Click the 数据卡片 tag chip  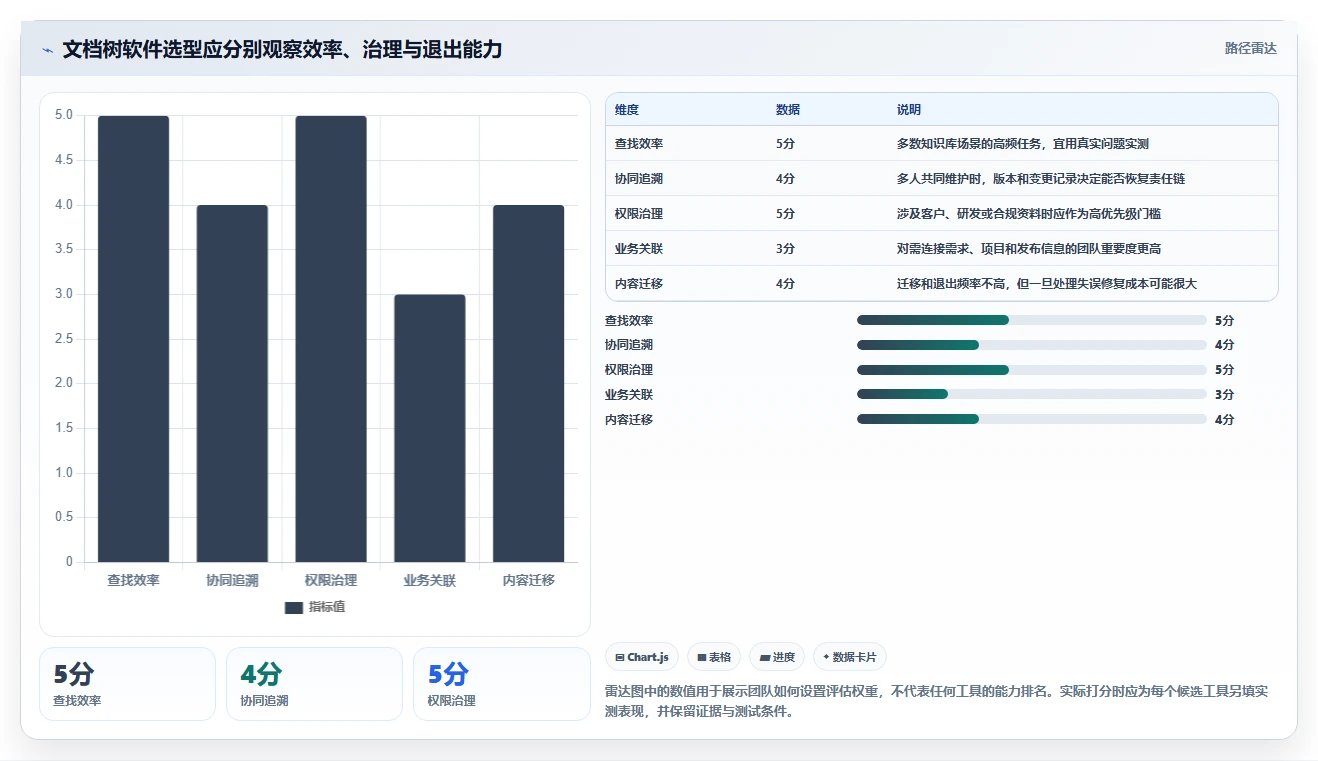click(x=850, y=657)
